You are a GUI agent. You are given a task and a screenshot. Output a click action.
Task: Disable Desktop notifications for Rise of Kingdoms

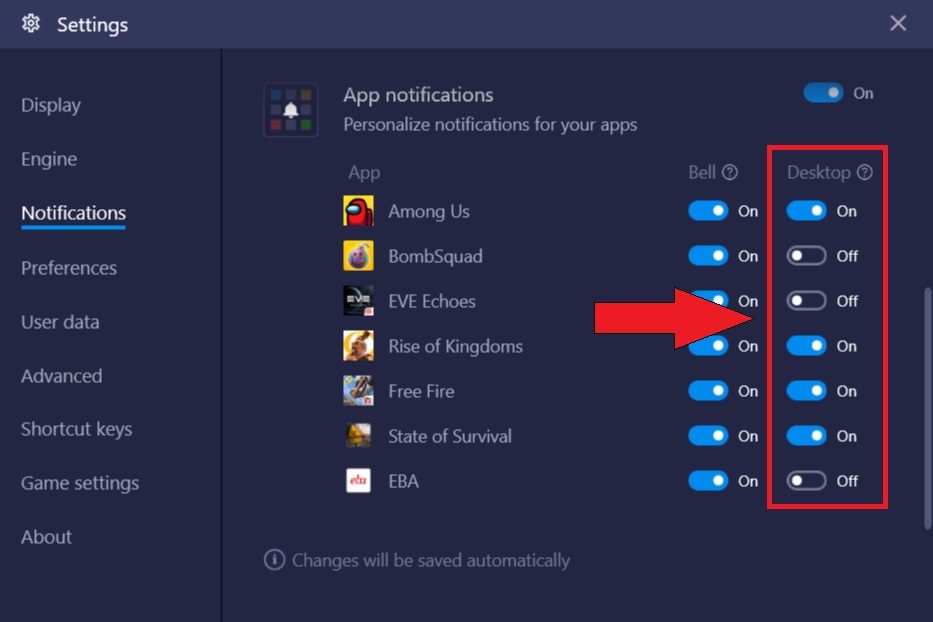(806, 346)
